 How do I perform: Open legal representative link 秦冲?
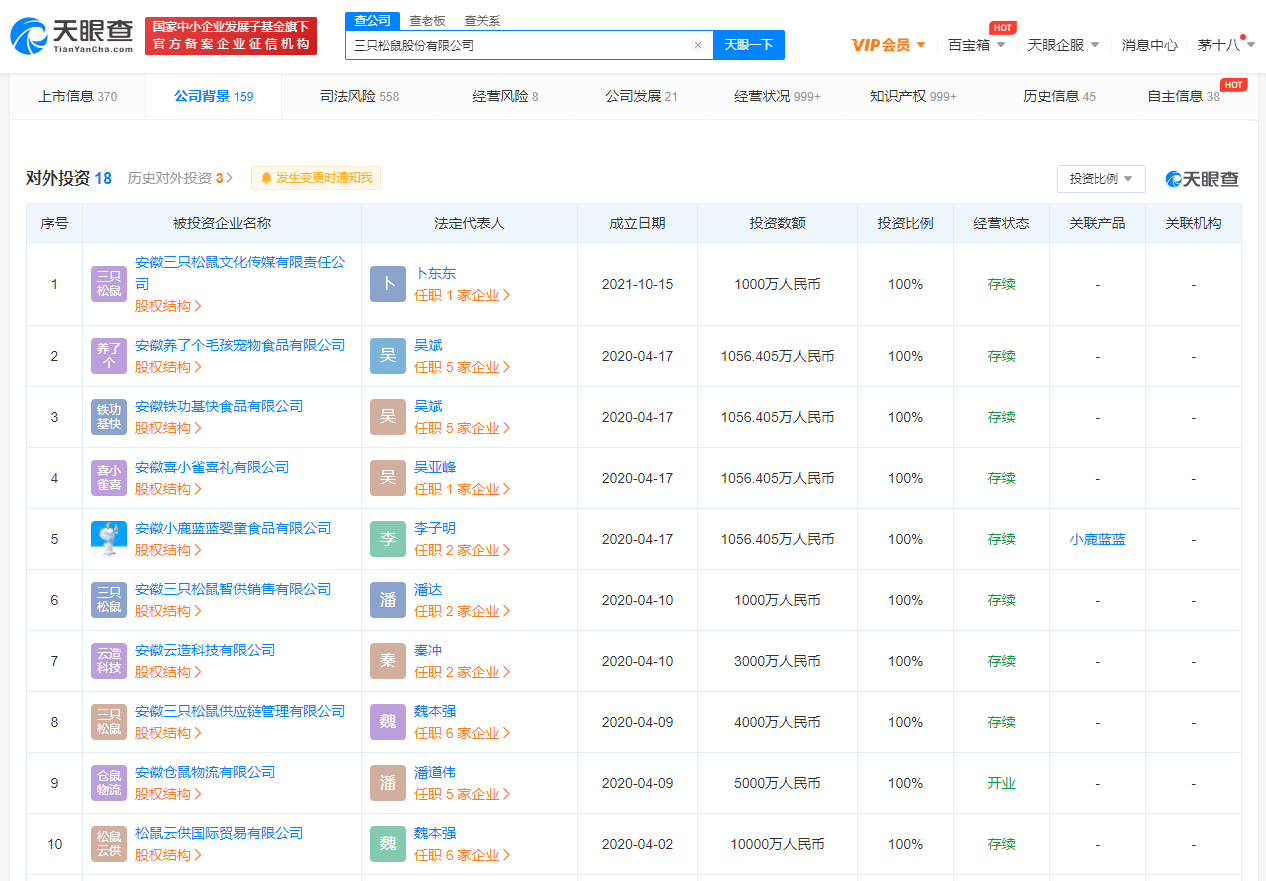pos(428,650)
